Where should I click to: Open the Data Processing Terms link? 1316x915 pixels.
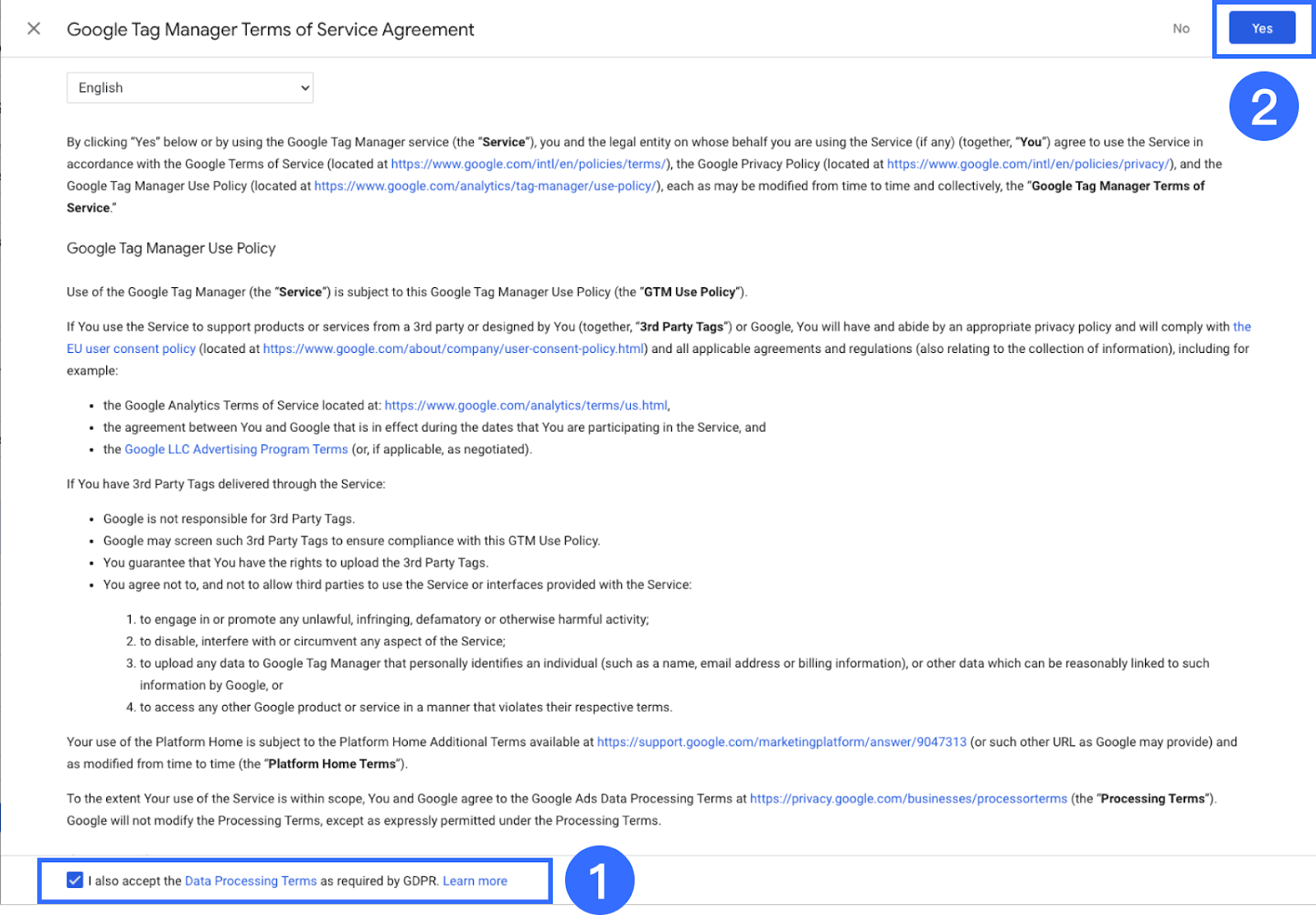coord(251,880)
